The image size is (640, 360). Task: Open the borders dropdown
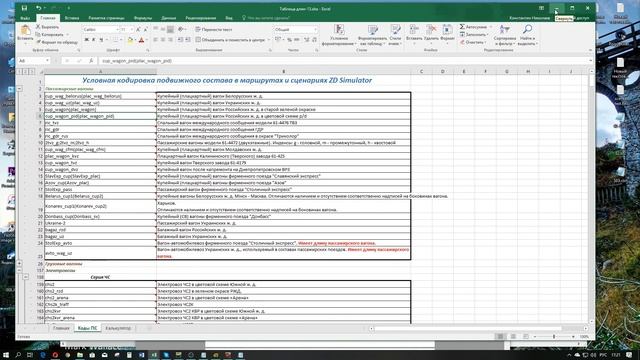(121, 40)
